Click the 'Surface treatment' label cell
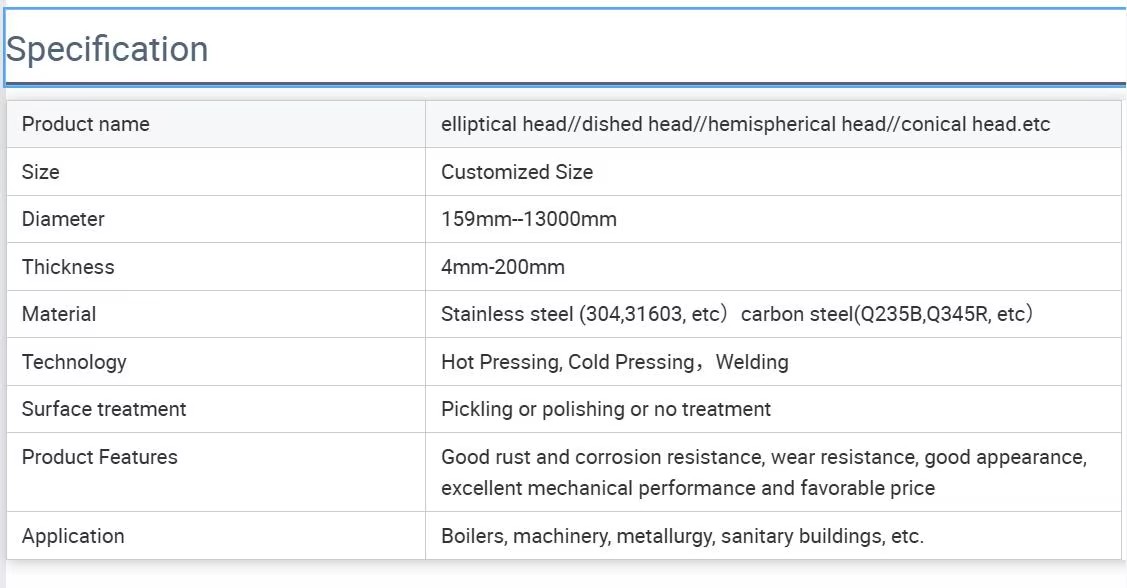 coord(216,409)
